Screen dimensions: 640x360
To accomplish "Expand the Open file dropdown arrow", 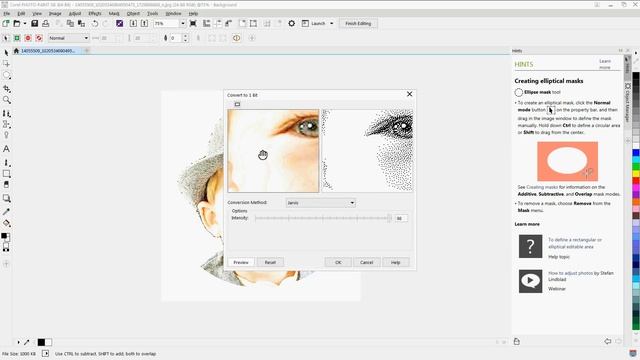I will 24,24.
